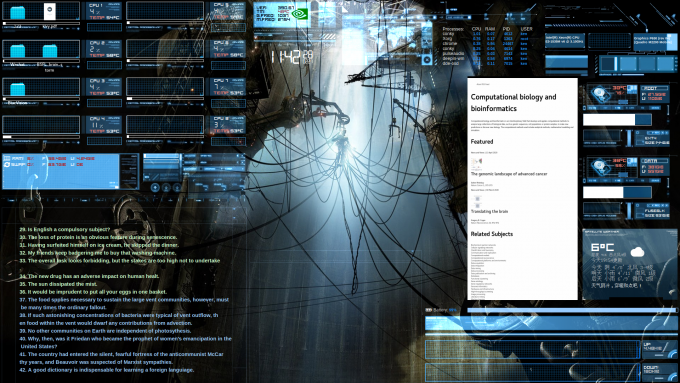Click the 6°C temperature in weather widget
Viewport: 680px width, 383px height.
[x=603, y=248]
